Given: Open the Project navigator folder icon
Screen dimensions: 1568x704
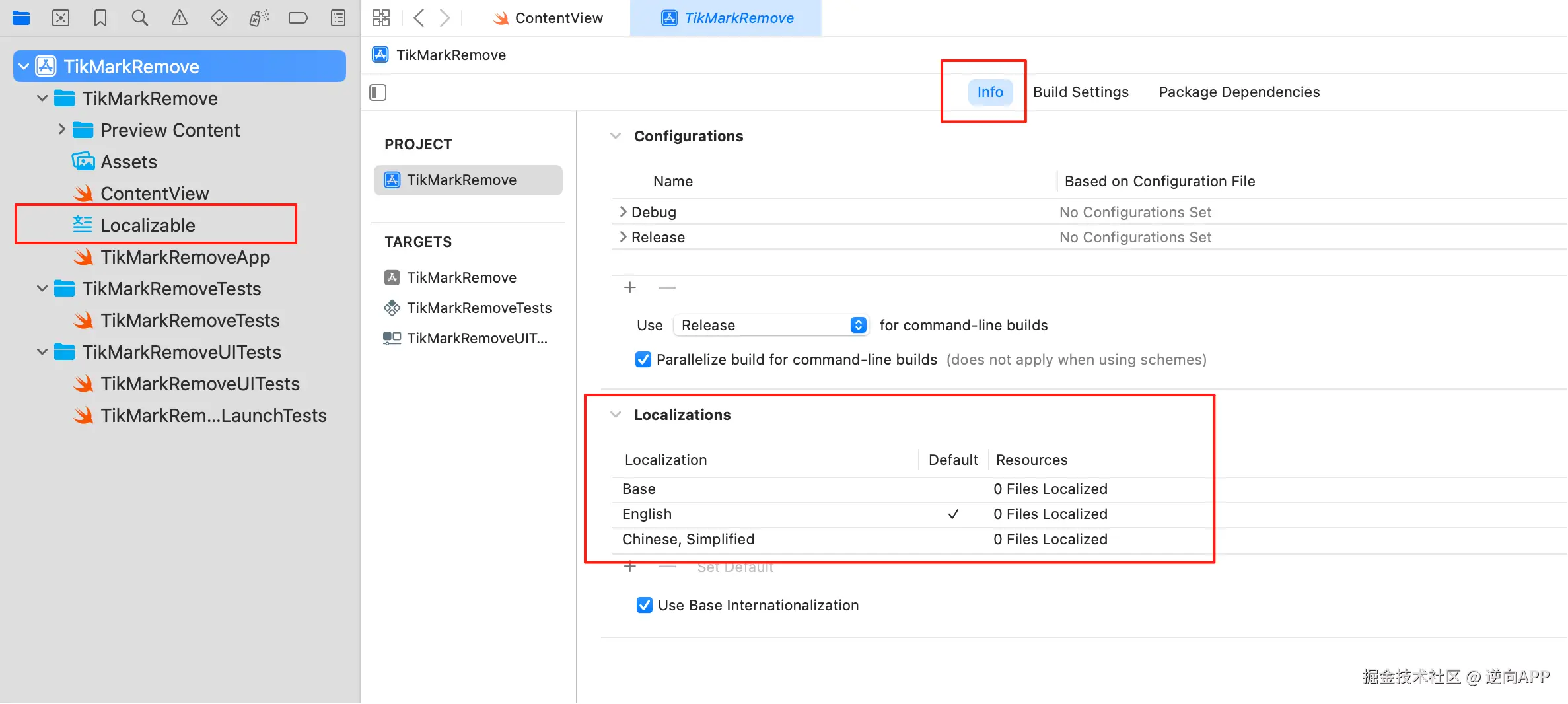Looking at the screenshot, I should 21,18.
